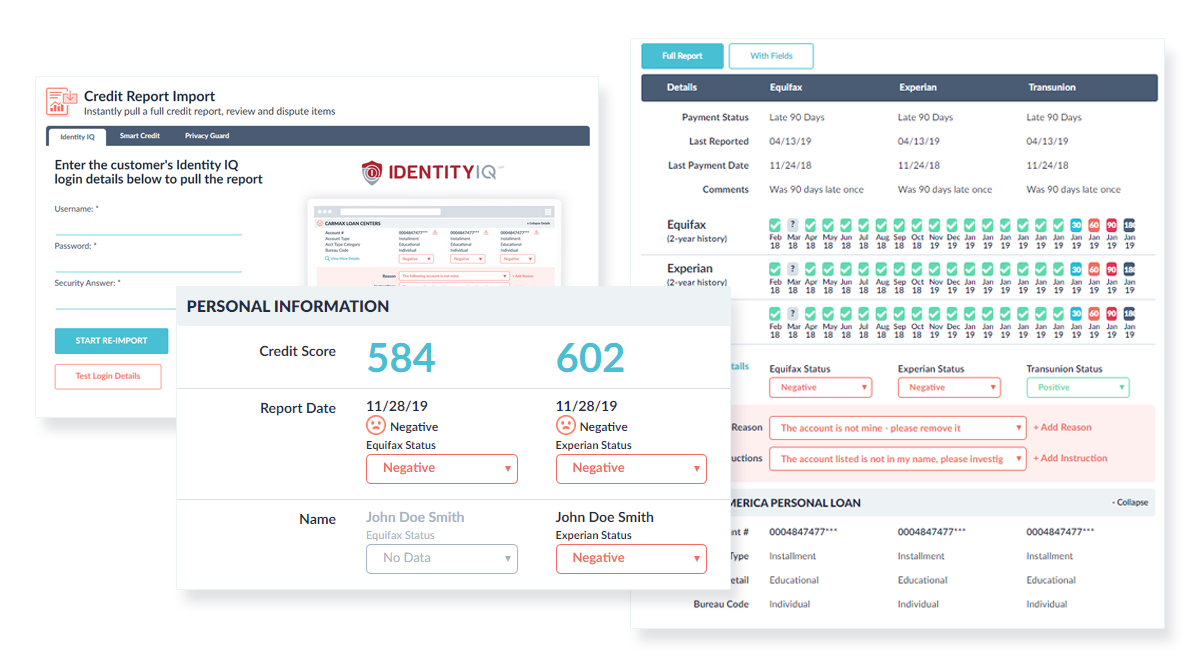Click the sad face icon under Experian score
This screenshot has height=667, width=1196.
tap(567, 425)
